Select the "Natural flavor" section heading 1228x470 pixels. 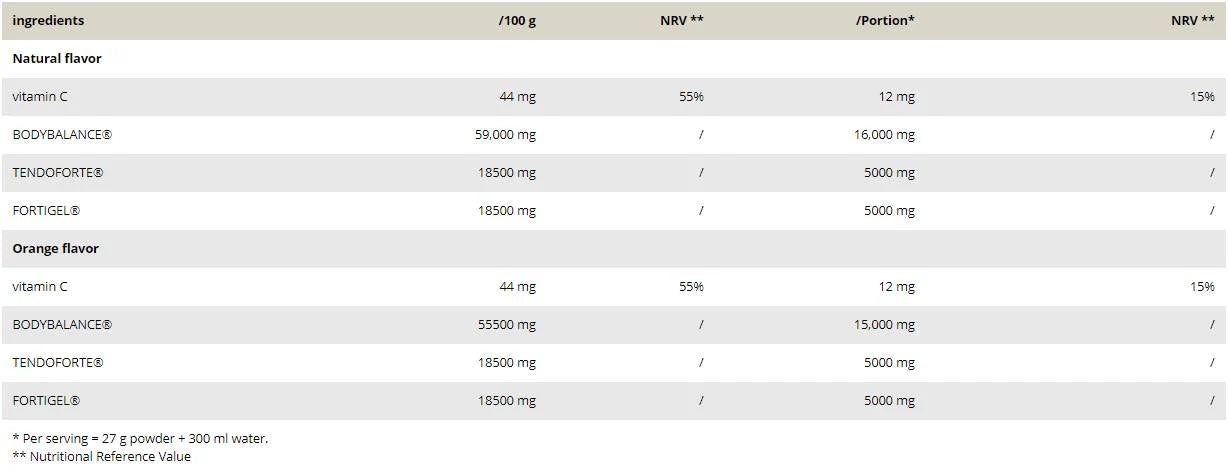(57, 58)
